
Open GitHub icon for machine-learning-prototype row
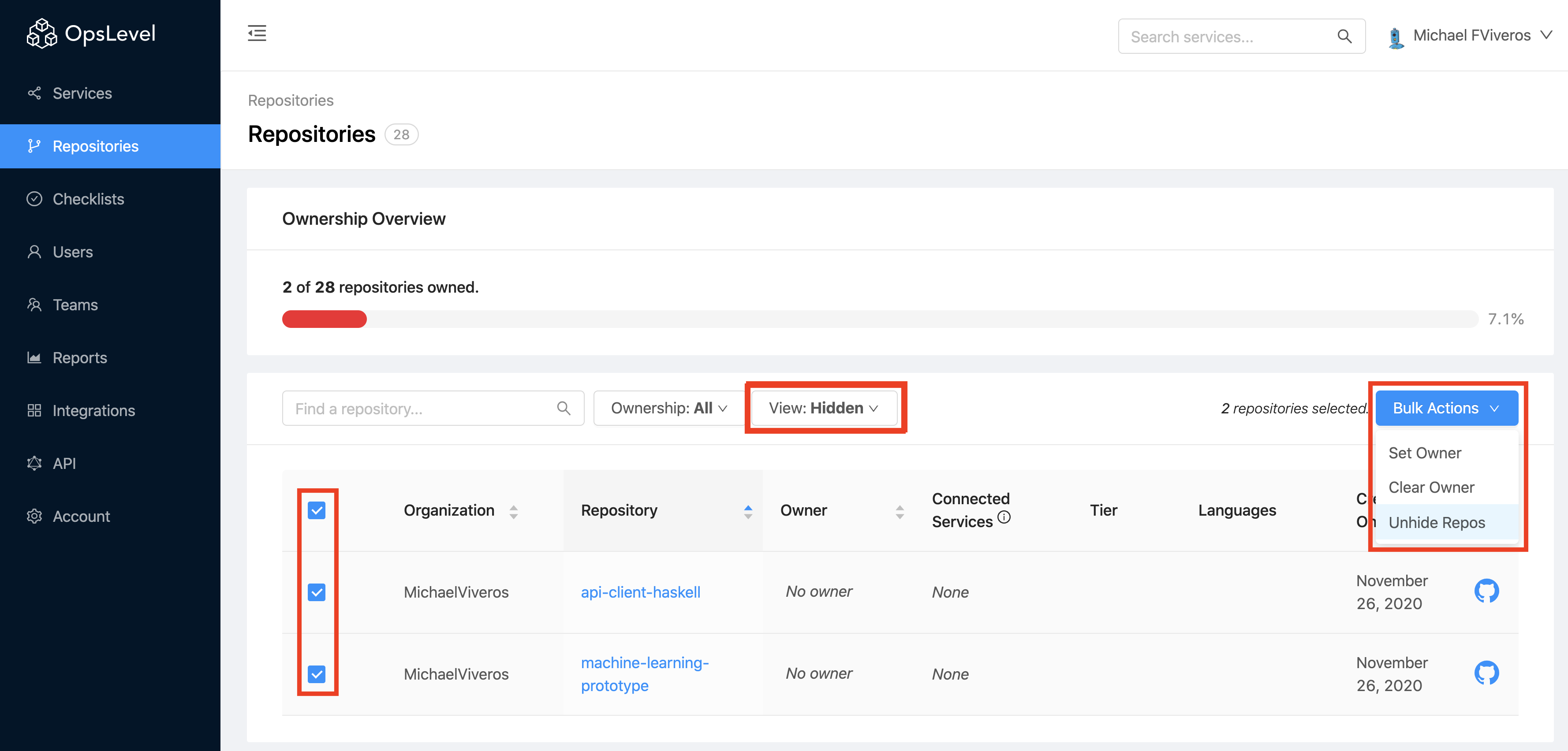1486,673
